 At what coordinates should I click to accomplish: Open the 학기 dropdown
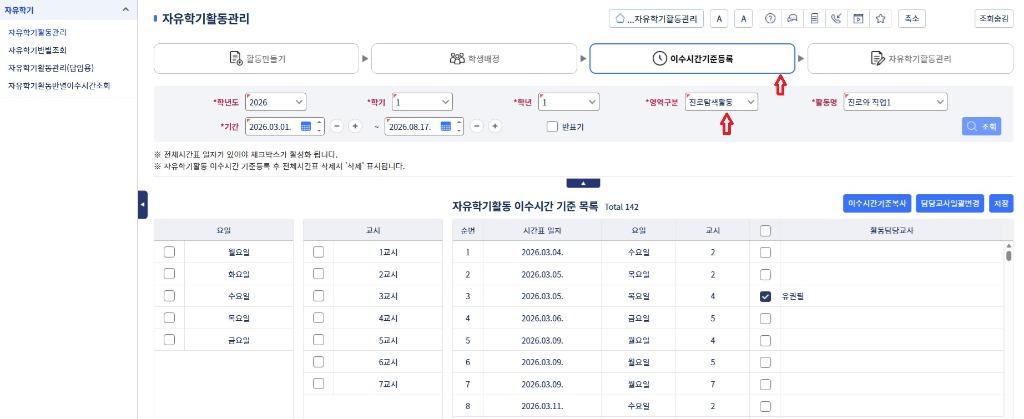pos(422,102)
